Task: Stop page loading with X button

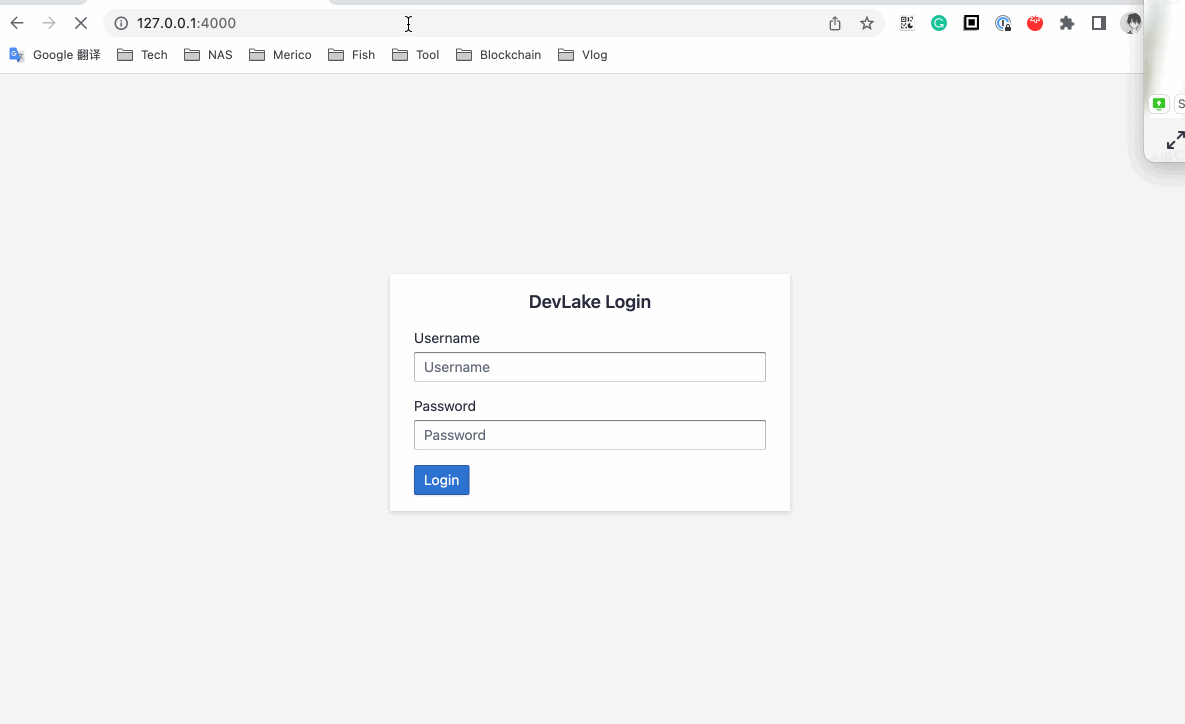Action: tap(81, 23)
